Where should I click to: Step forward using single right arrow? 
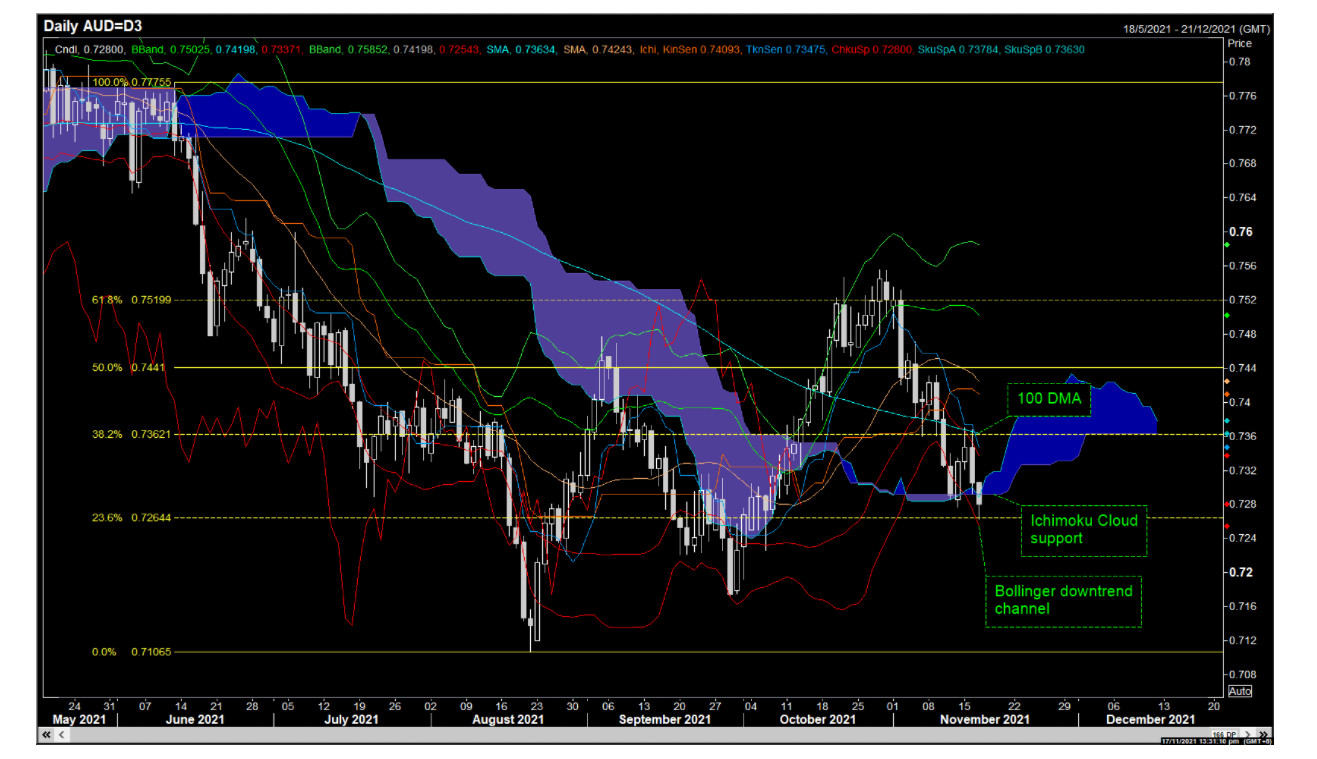pyautogui.click(x=1247, y=734)
